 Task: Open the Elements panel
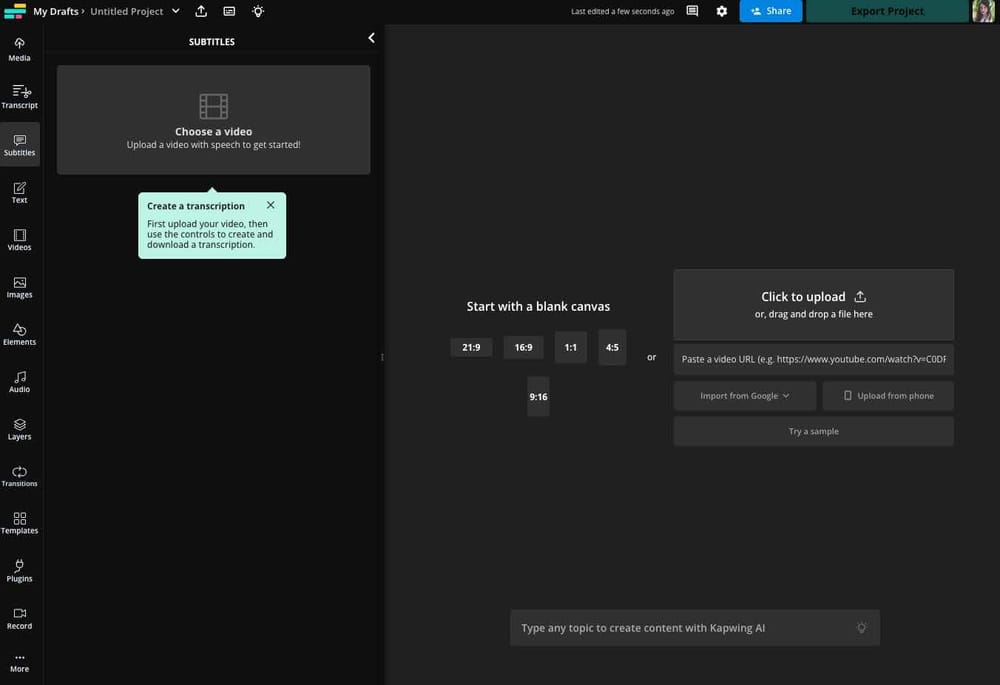[x=19, y=334]
